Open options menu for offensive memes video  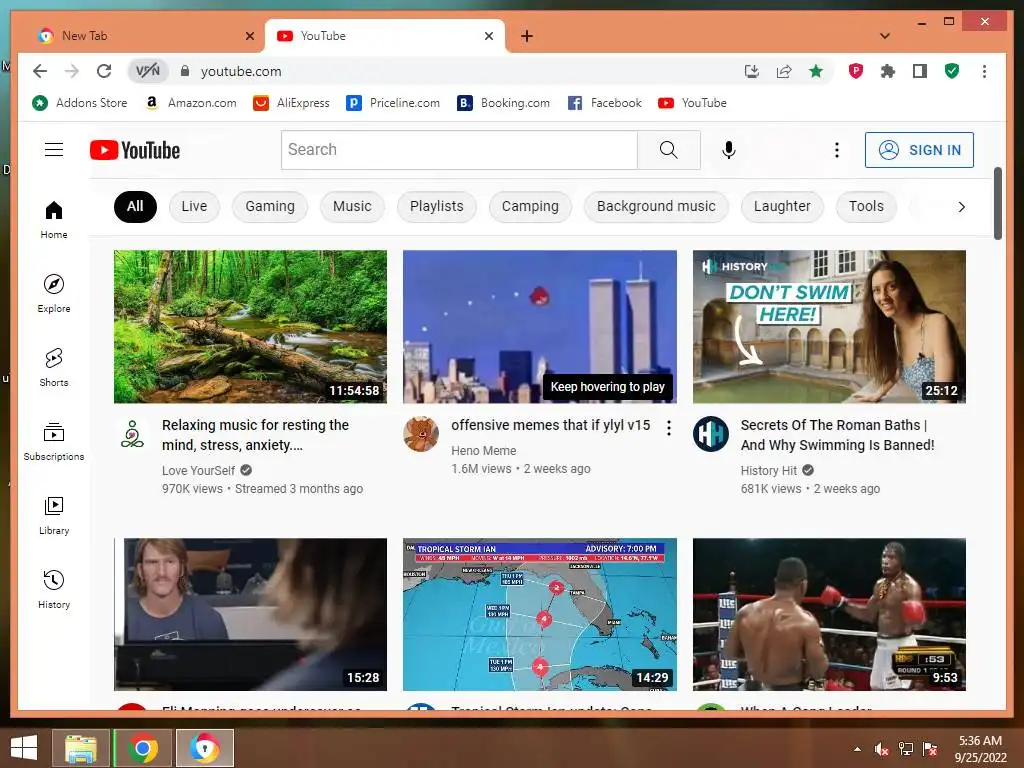coord(669,428)
